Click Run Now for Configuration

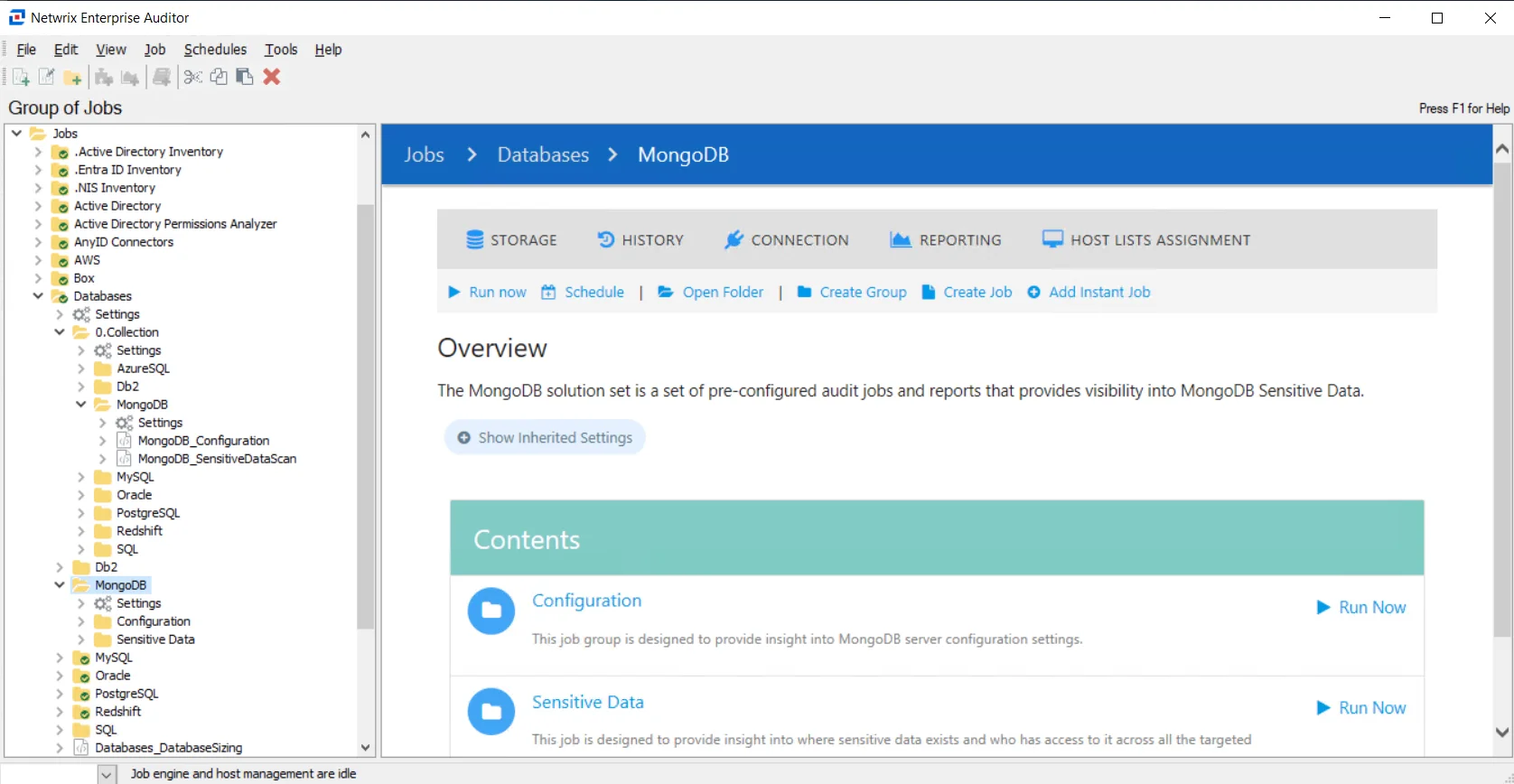(1361, 608)
